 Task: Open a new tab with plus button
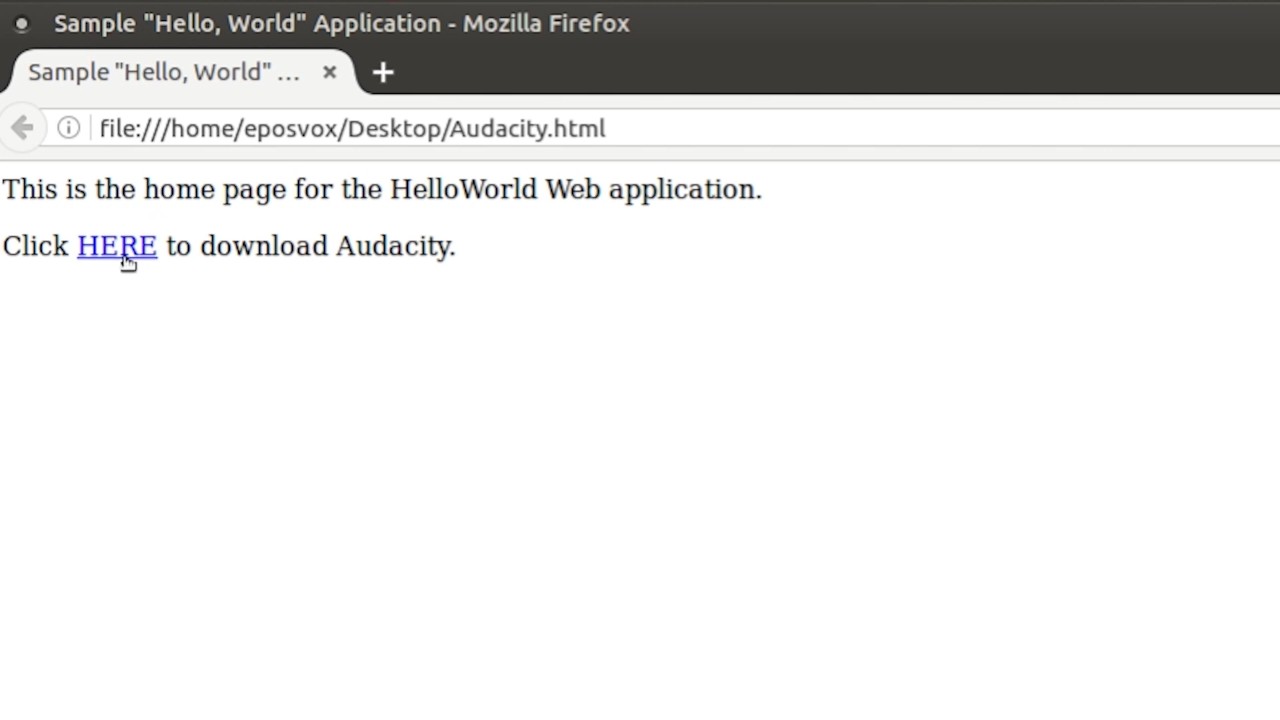(383, 72)
